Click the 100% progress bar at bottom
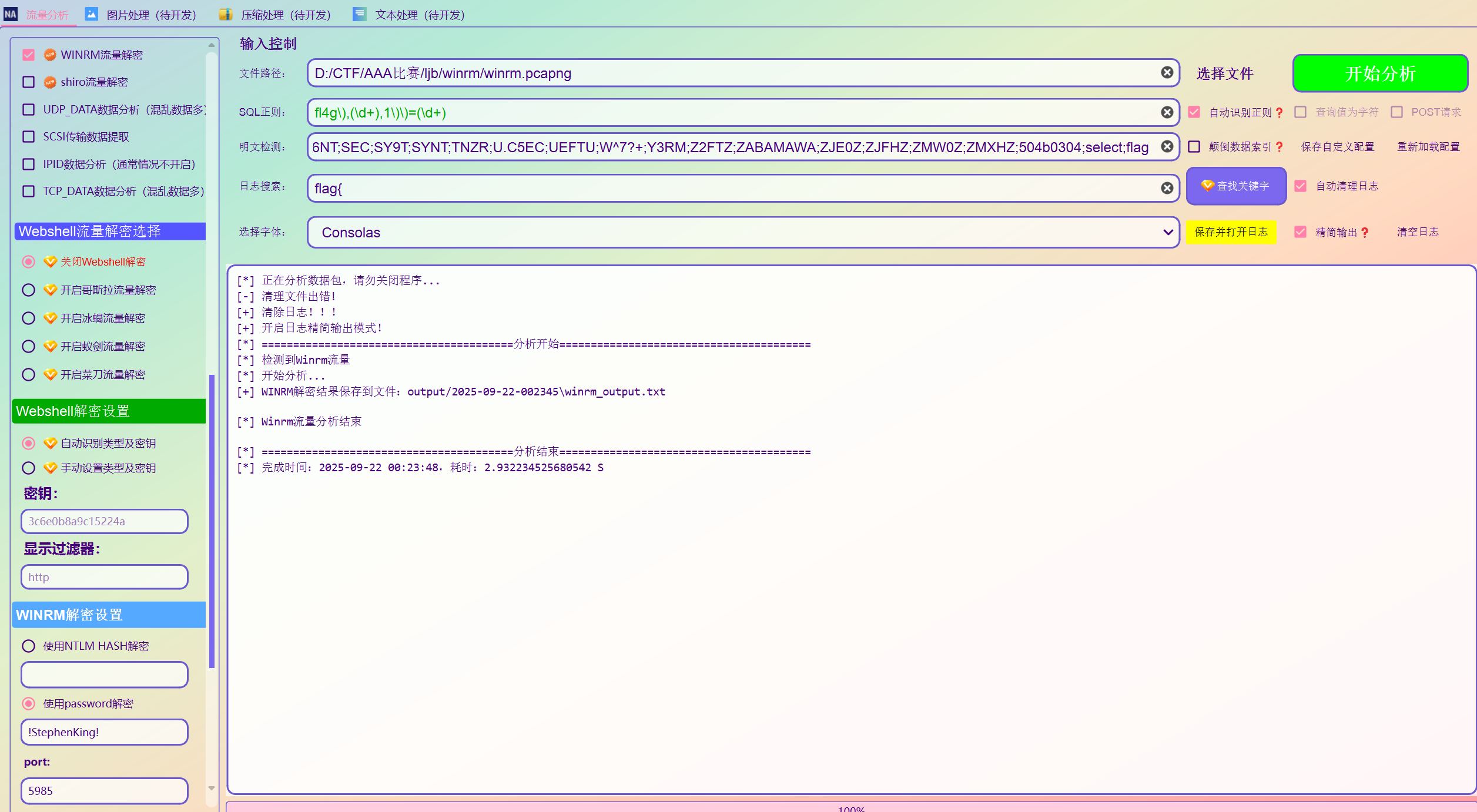 pos(850,807)
